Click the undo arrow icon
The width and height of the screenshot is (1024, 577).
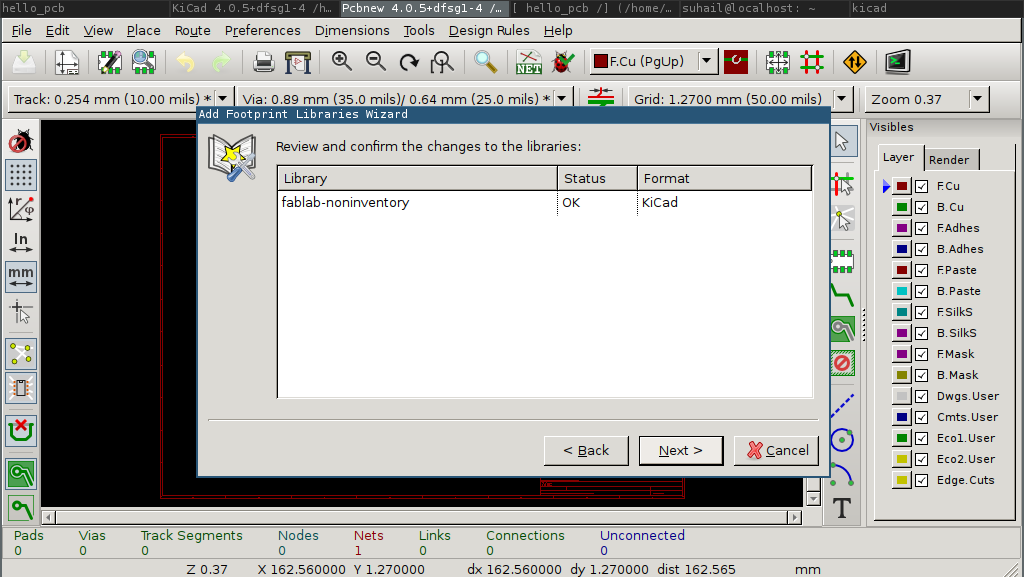185,62
